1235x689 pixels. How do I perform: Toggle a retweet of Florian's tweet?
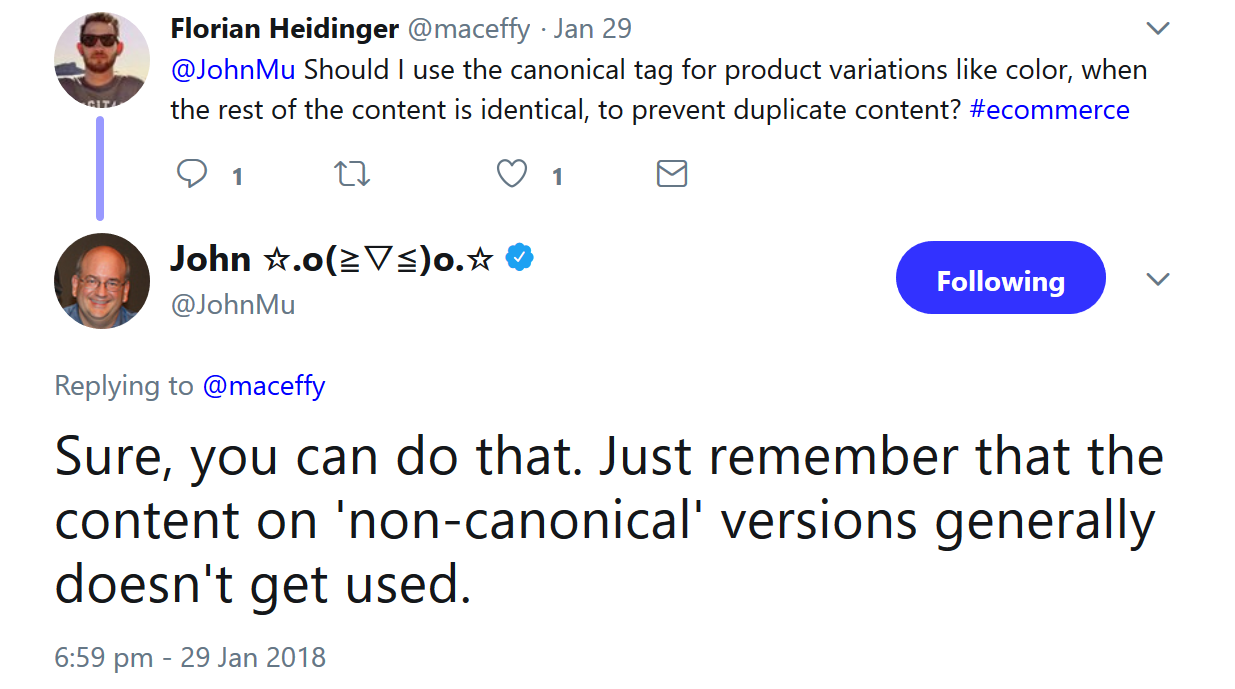351,174
